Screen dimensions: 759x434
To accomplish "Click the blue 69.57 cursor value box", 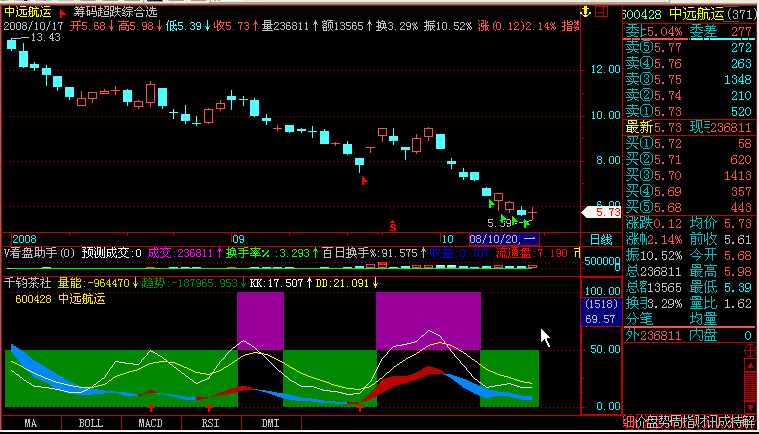I will (x=600, y=319).
